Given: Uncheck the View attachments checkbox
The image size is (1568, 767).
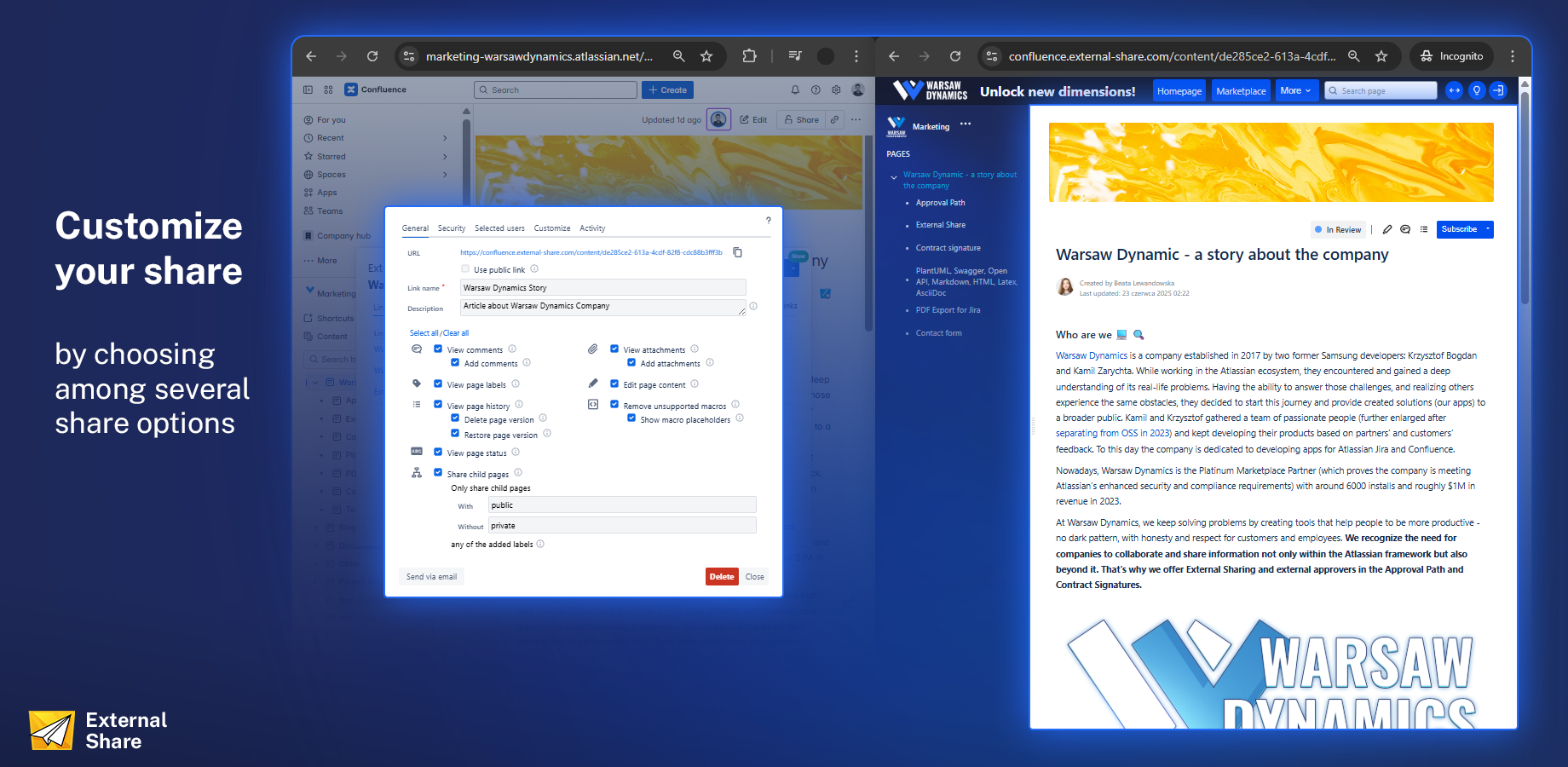Looking at the screenshot, I should tap(614, 349).
